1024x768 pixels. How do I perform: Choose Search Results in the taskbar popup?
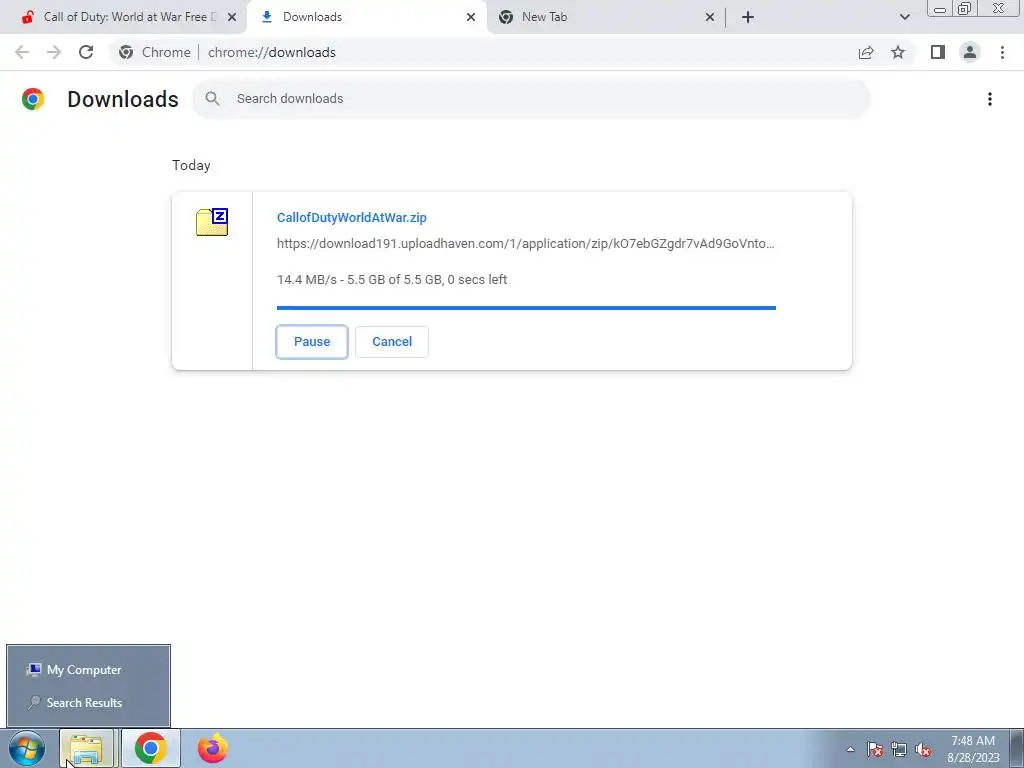pyautogui.click(x=88, y=703)
